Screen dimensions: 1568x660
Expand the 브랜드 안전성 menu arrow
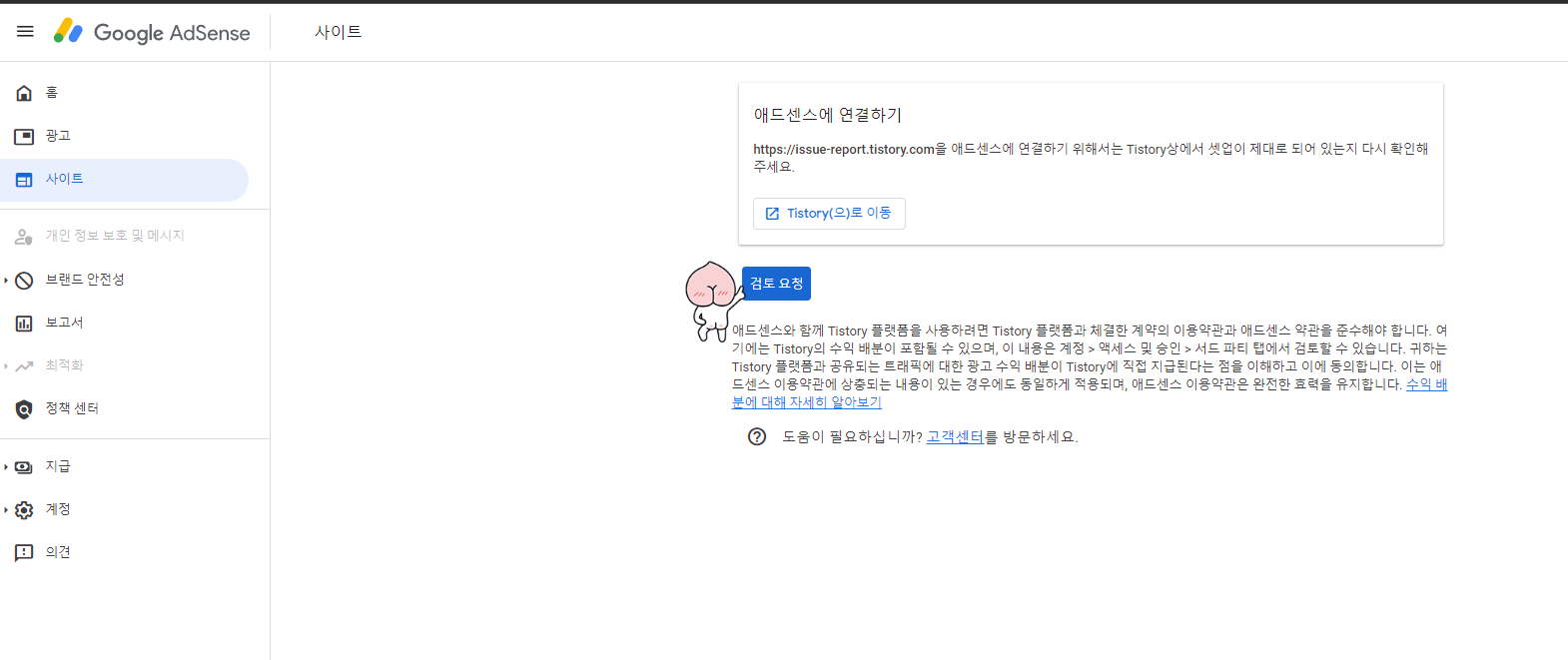(6, 281)
